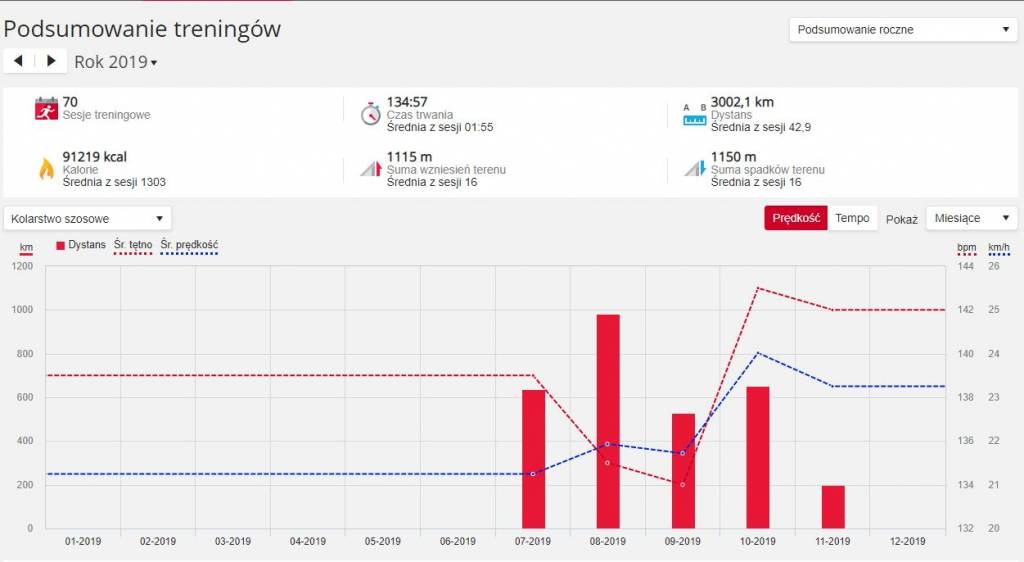Viewport: 1024px width, 562px height.
Task: Open the Rok 2019 year selector
Action: point(116,62)
